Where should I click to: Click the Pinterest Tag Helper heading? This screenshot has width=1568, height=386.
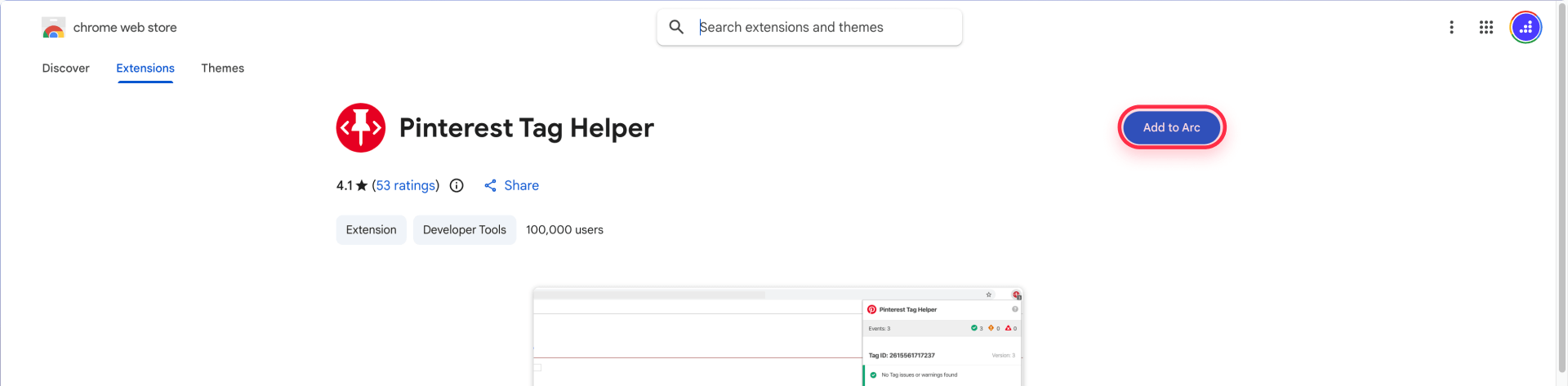coord(527,127)
